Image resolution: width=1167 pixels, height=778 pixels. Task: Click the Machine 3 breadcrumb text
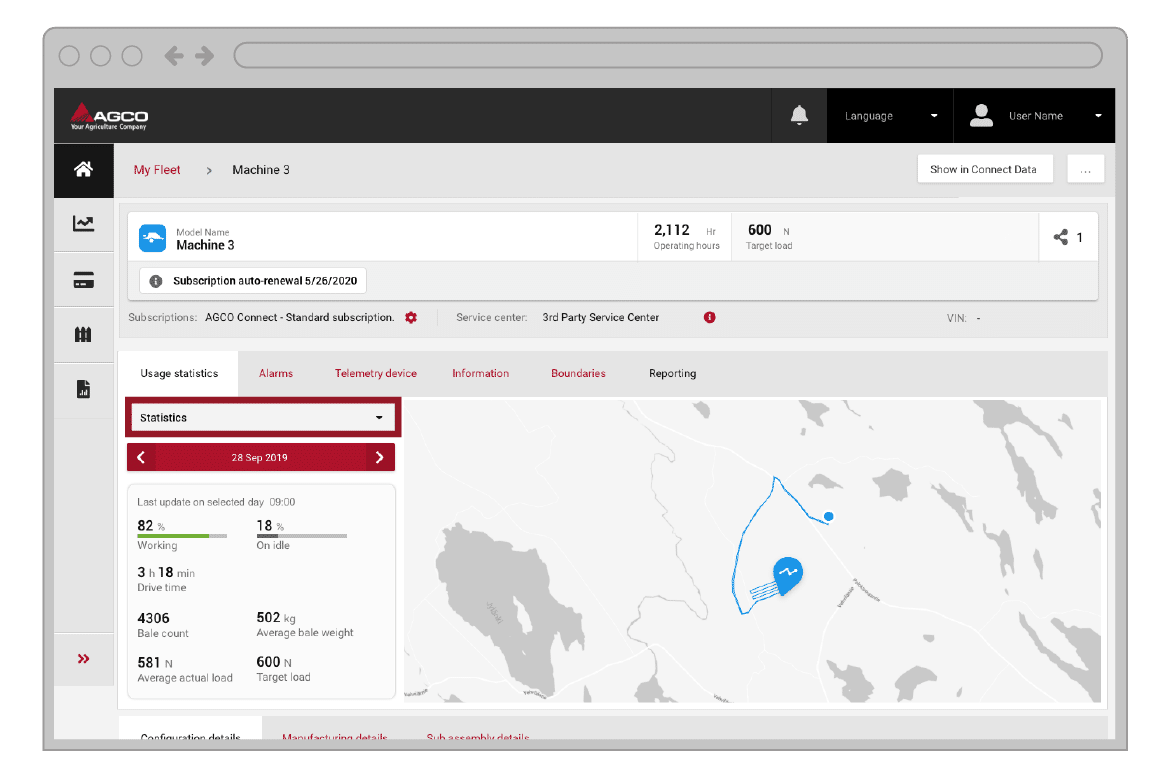(260, 170)
